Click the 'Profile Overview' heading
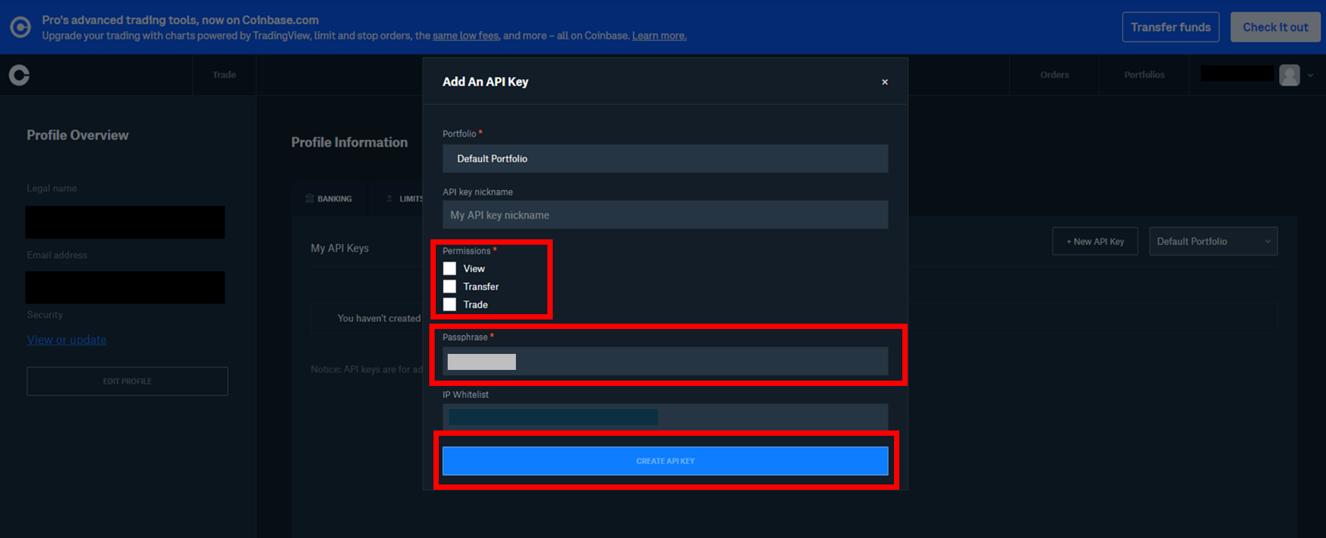Image resolution: width=1326 pixels, height=538 pixels. coord(78,135)
